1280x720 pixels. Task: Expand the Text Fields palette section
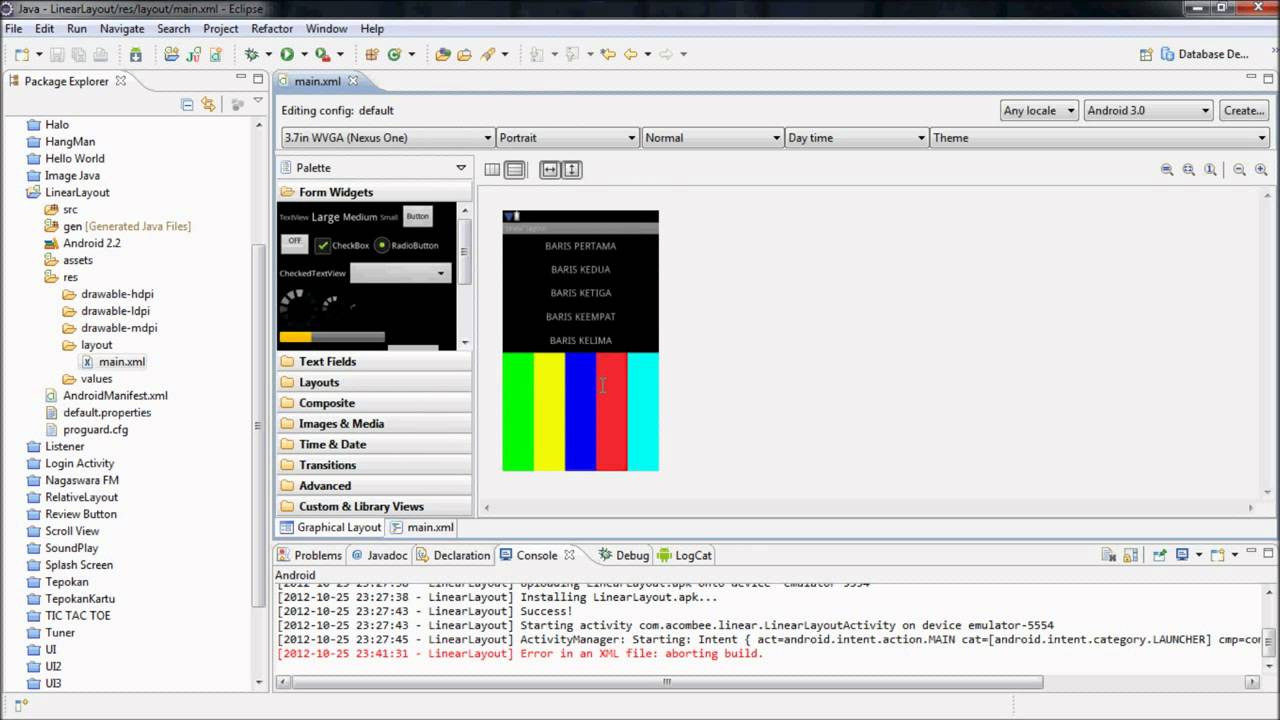click(327, 362)
